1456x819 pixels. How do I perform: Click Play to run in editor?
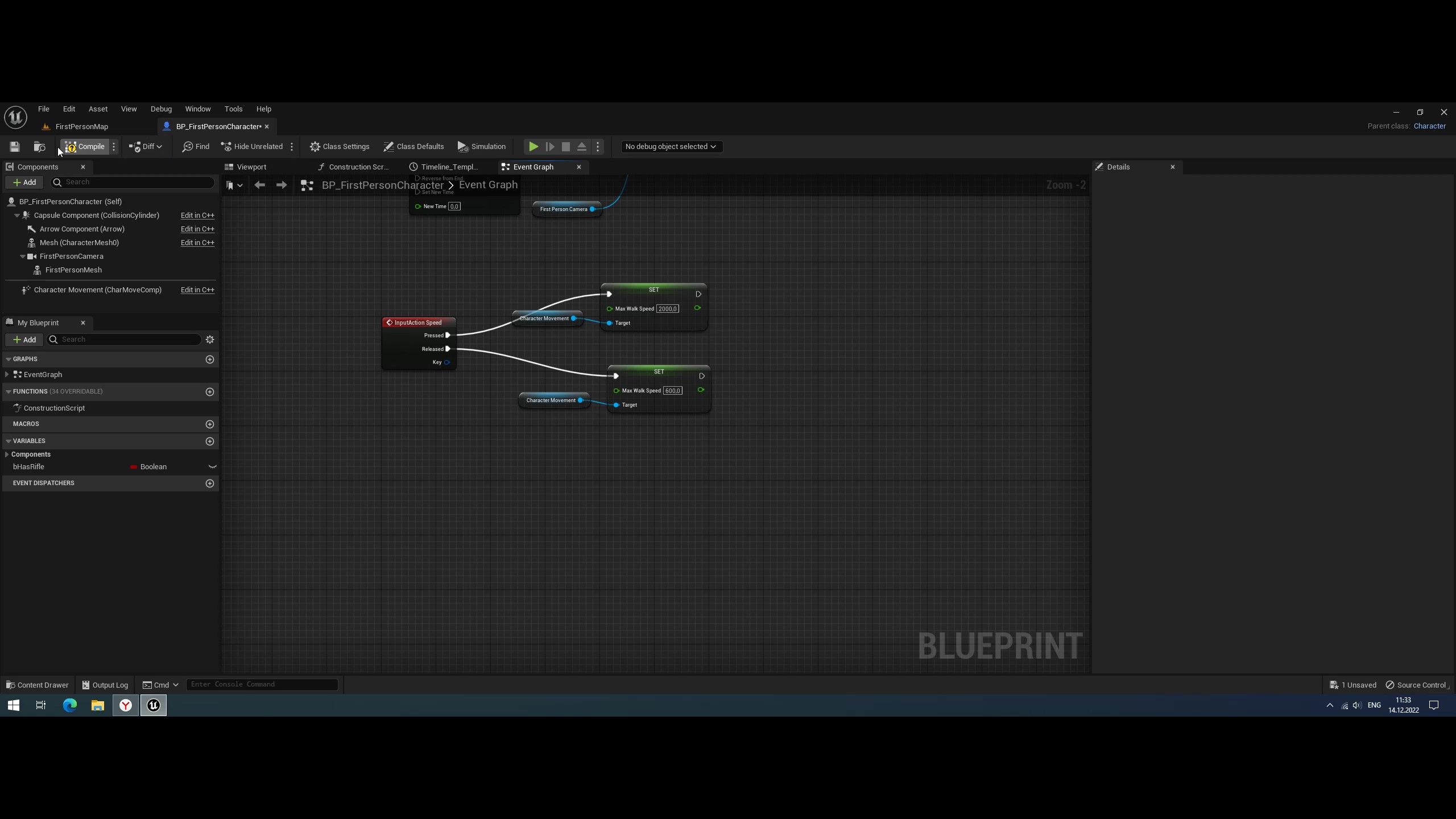tap(532, 146)
